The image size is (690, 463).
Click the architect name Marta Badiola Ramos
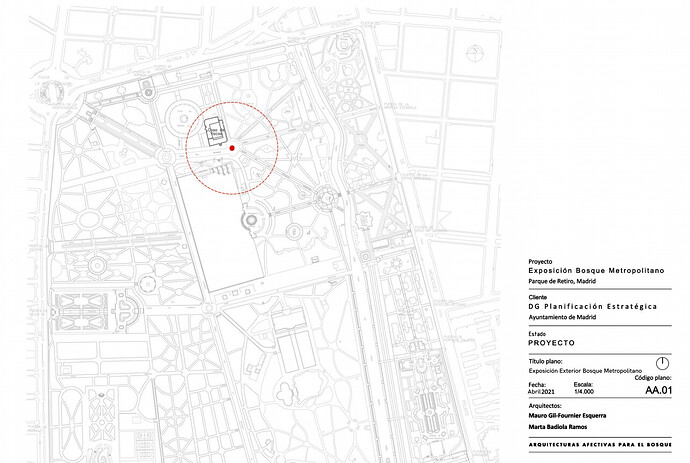558,427
